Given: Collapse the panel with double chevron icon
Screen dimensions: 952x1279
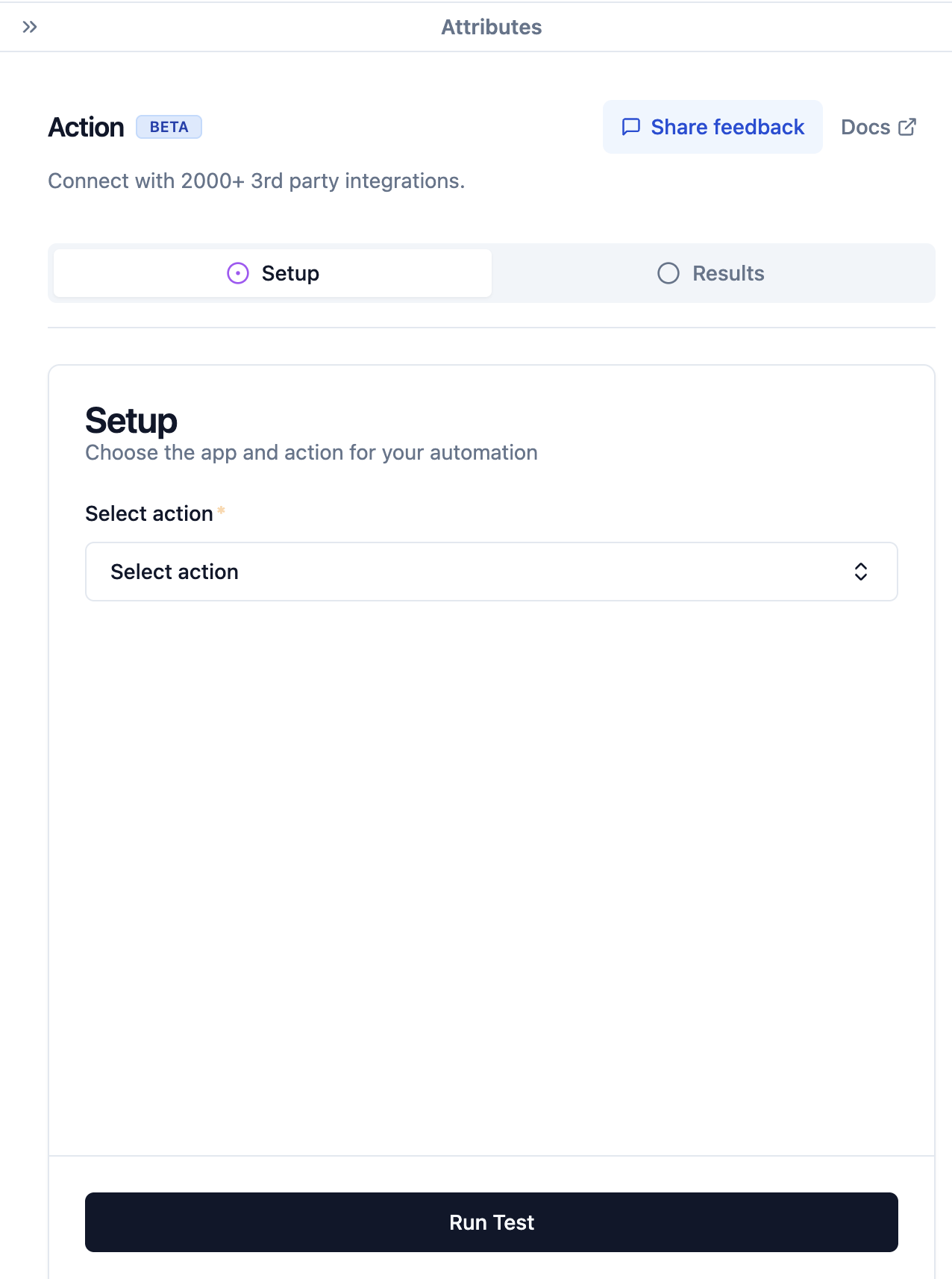Looking at the screenshot, I should [30, 27].
